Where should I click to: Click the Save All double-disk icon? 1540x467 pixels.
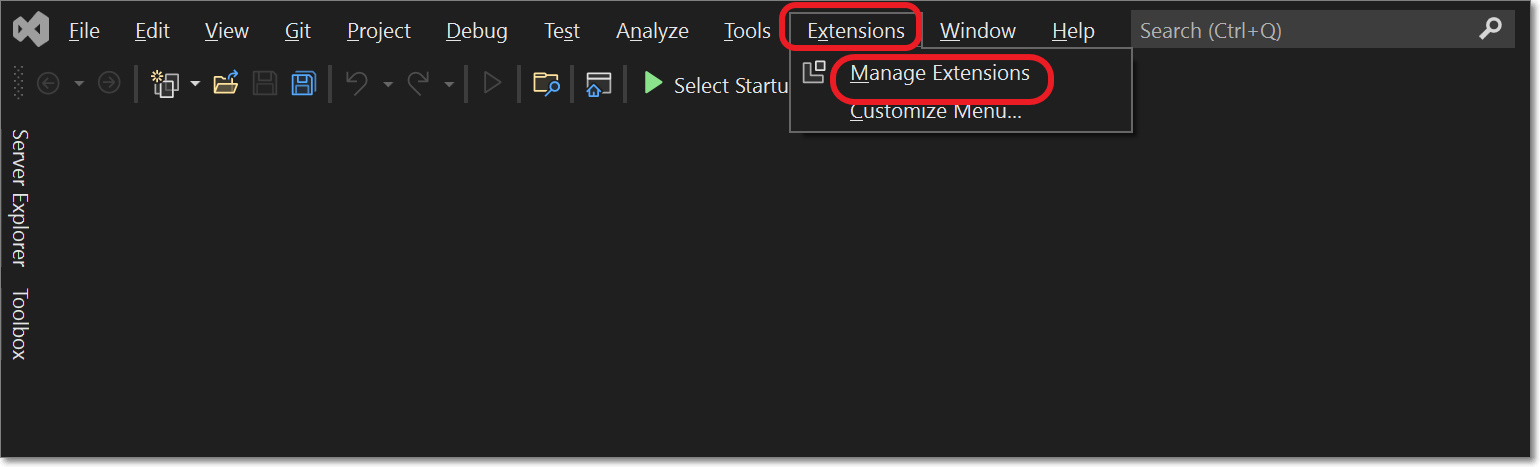coord(303,84)
